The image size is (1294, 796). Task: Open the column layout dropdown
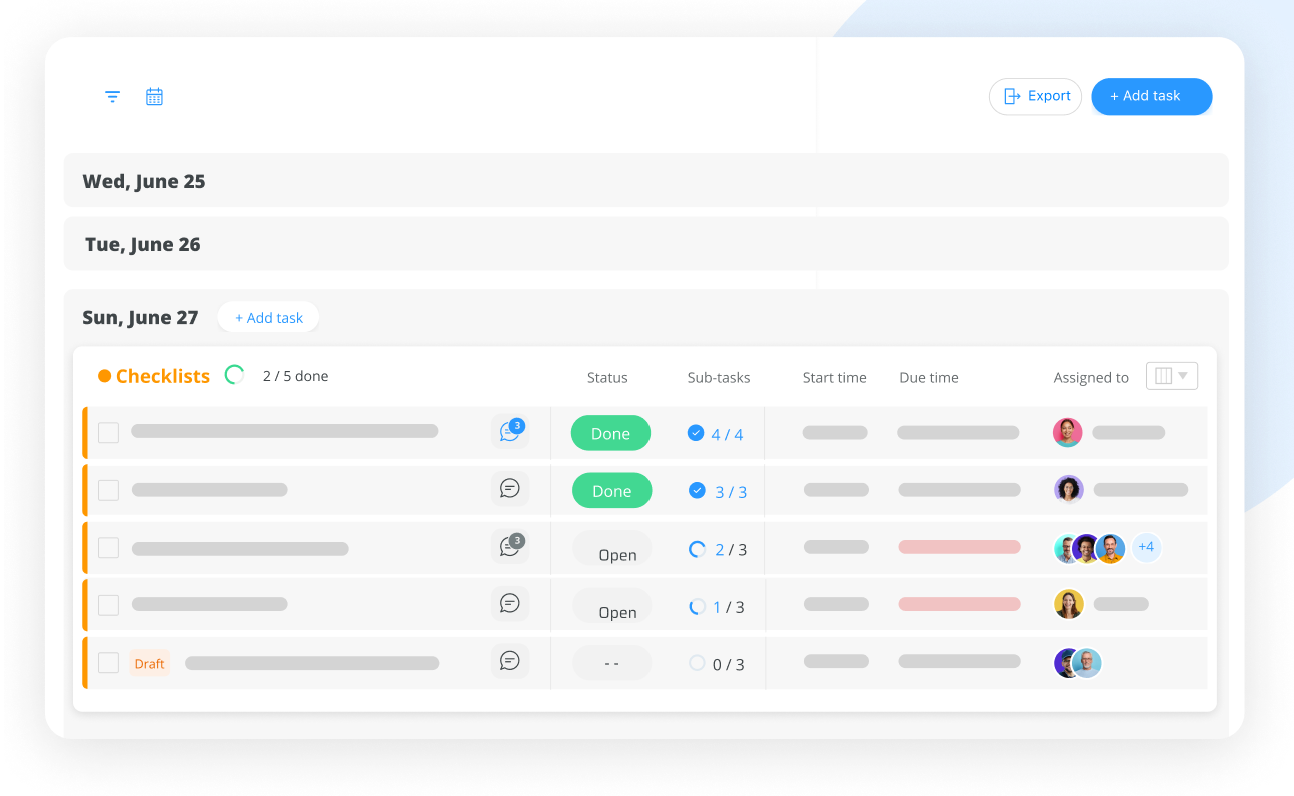[x=1172, y=376]
